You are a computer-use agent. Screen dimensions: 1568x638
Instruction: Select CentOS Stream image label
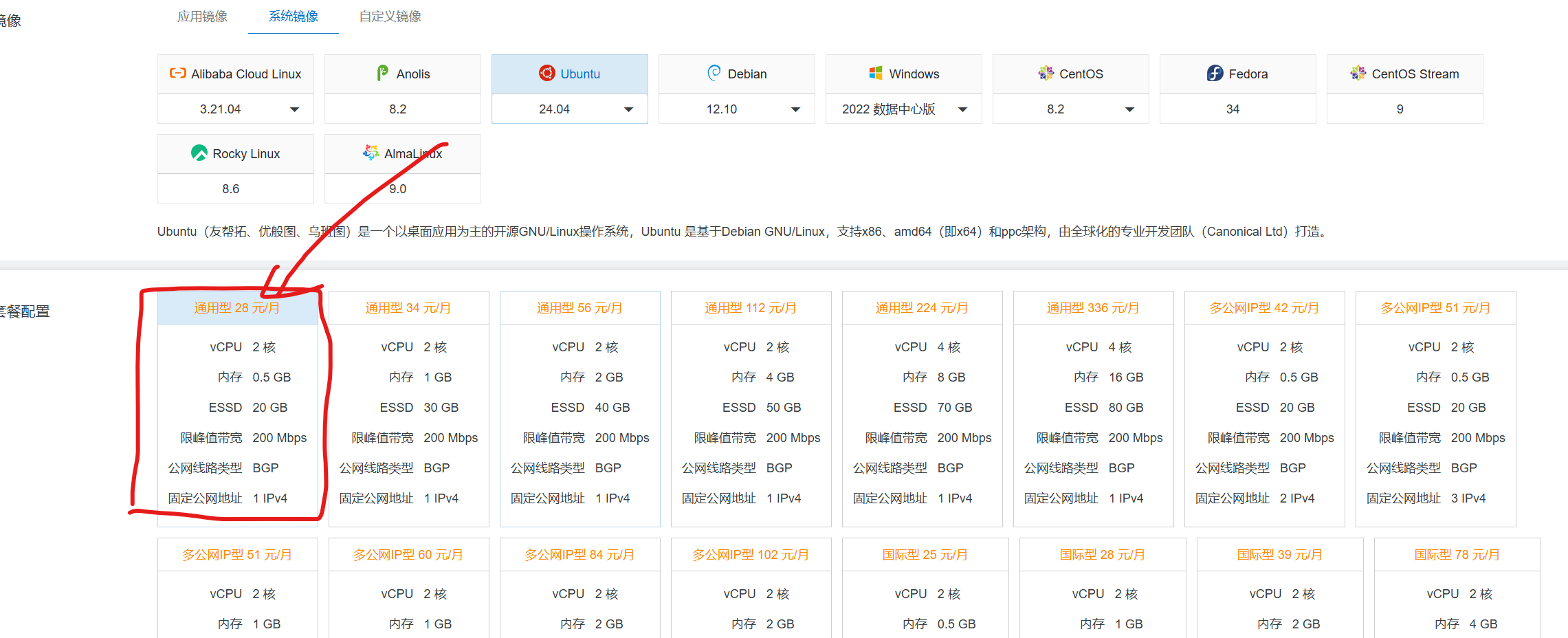pos(1415,74)
